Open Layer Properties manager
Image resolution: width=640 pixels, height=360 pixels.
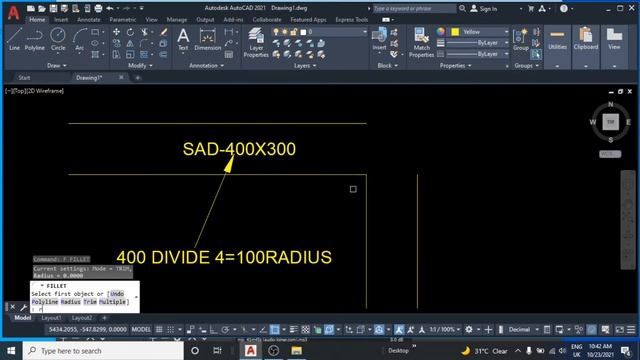tap(256, 42)
